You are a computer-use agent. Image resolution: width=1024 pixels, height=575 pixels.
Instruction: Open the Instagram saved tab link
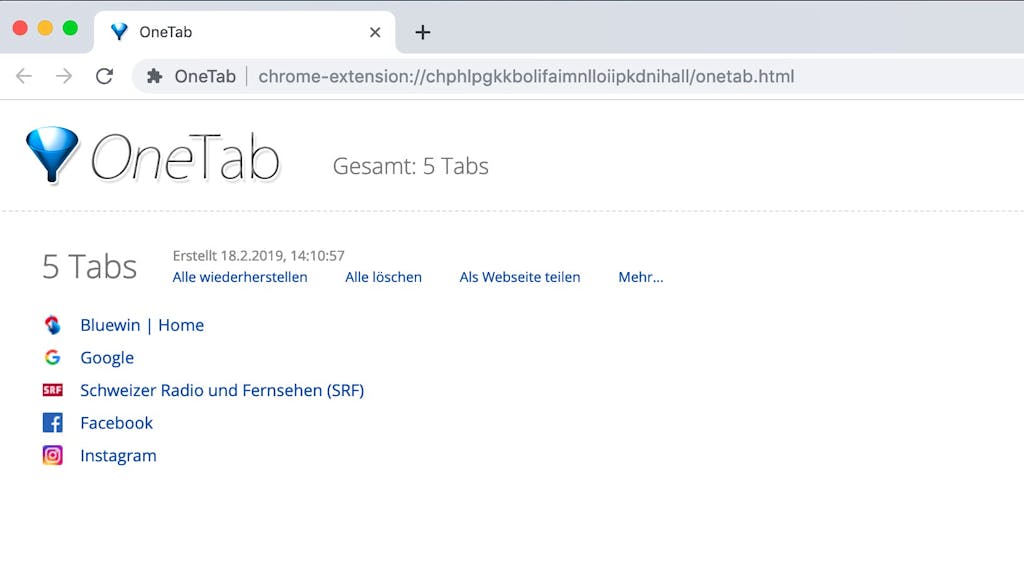(118, 455)
